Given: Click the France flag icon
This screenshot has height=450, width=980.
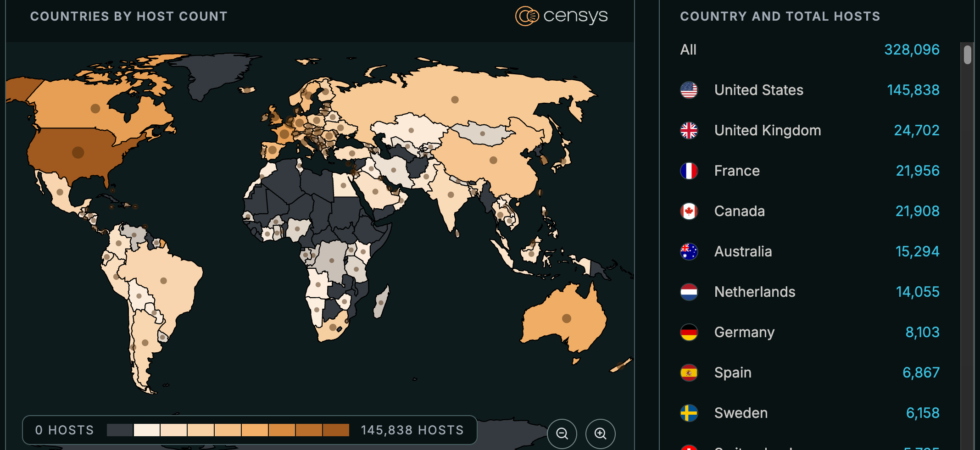Looking at the screenshot, I should tap(689, 171).
